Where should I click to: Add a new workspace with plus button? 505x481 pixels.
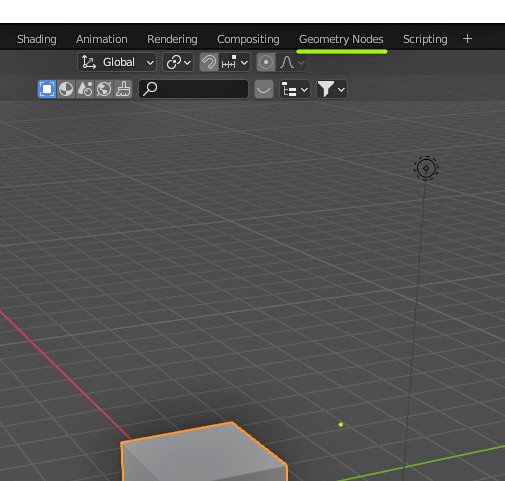pos(467,39)
